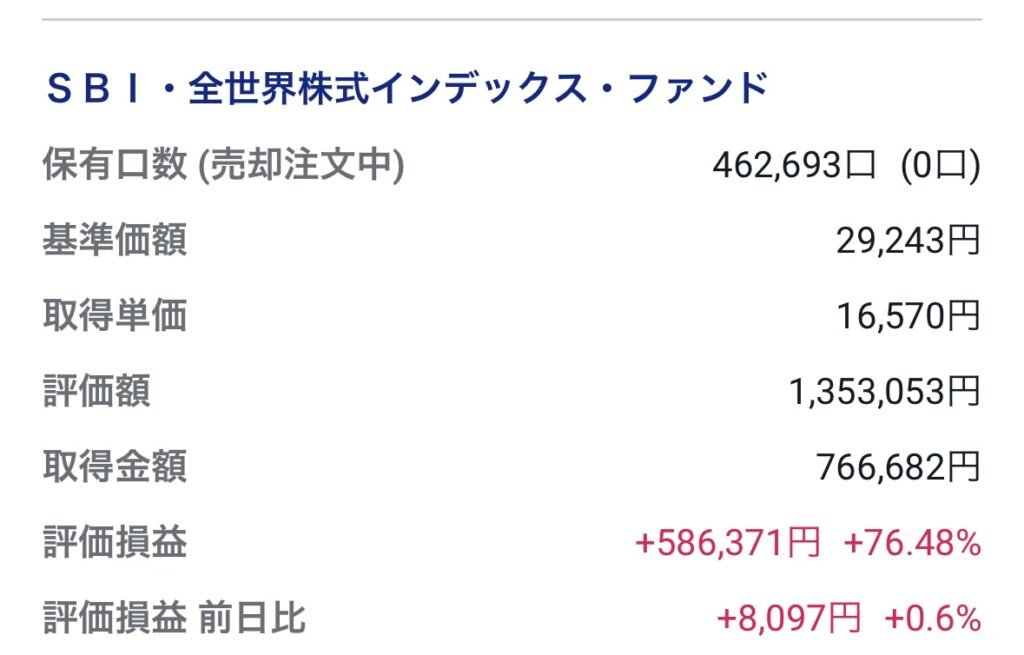The width and height of the screenshot is (1024, 655).
Task: Click the 基準価額 label
Action: tap(114, 241)
